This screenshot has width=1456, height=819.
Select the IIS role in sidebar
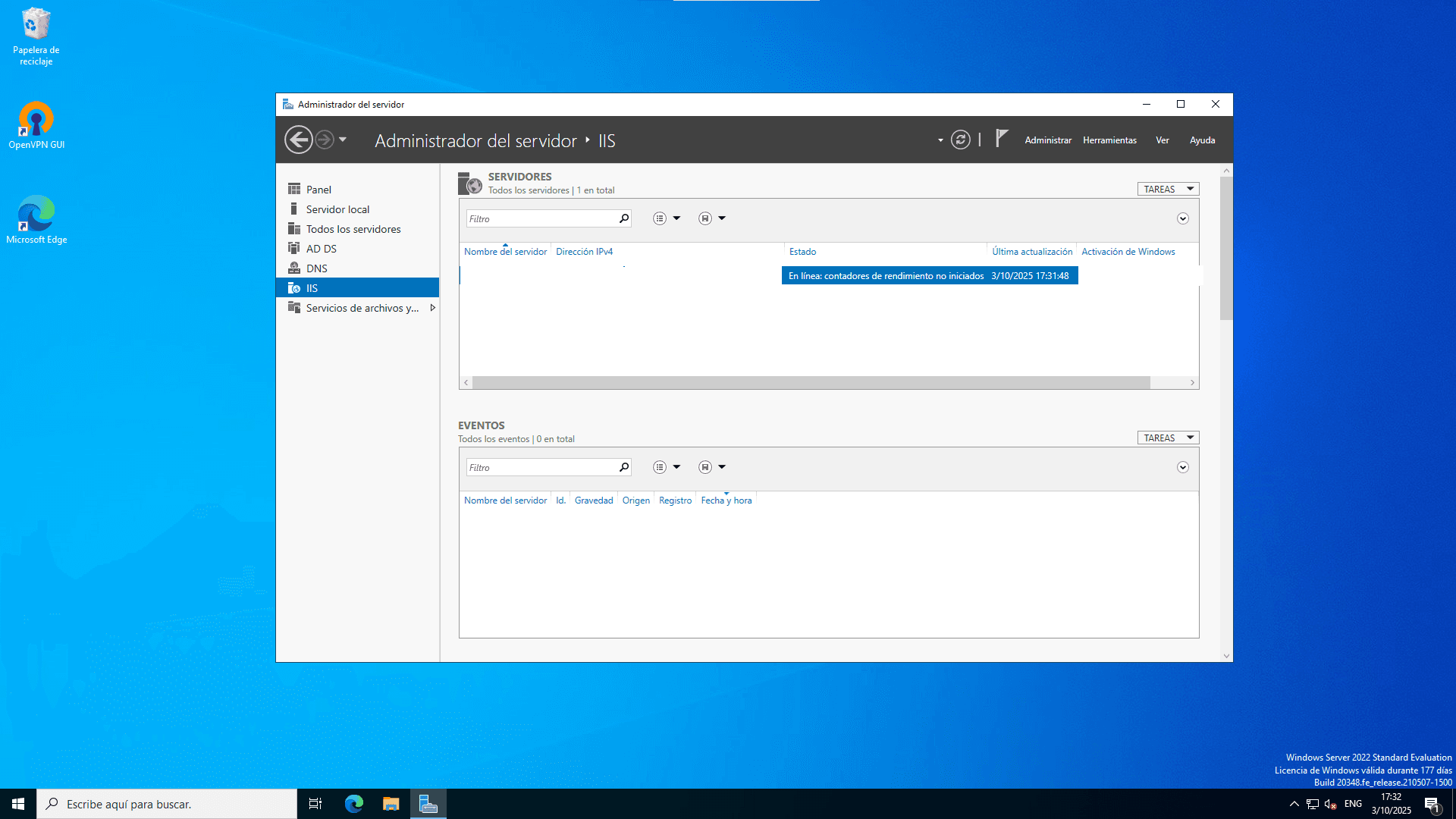pyautogui.click(x=312, y=287)
